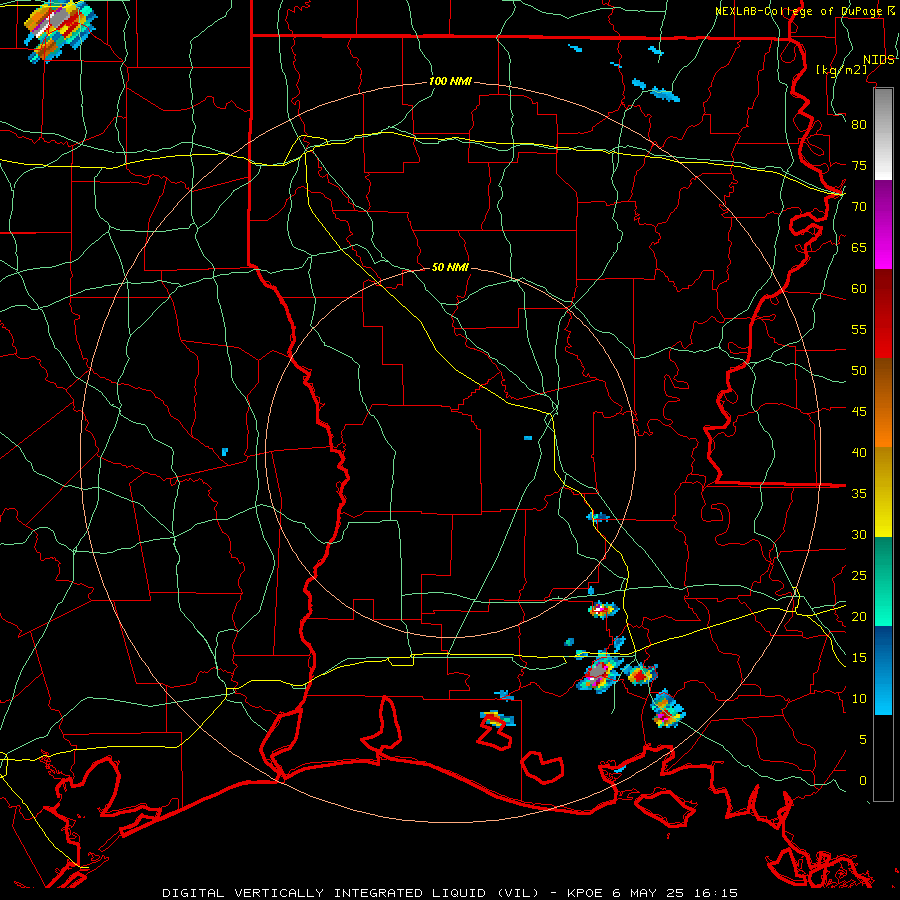Click the 75 value on the VIL scale

tap(859, 166)
